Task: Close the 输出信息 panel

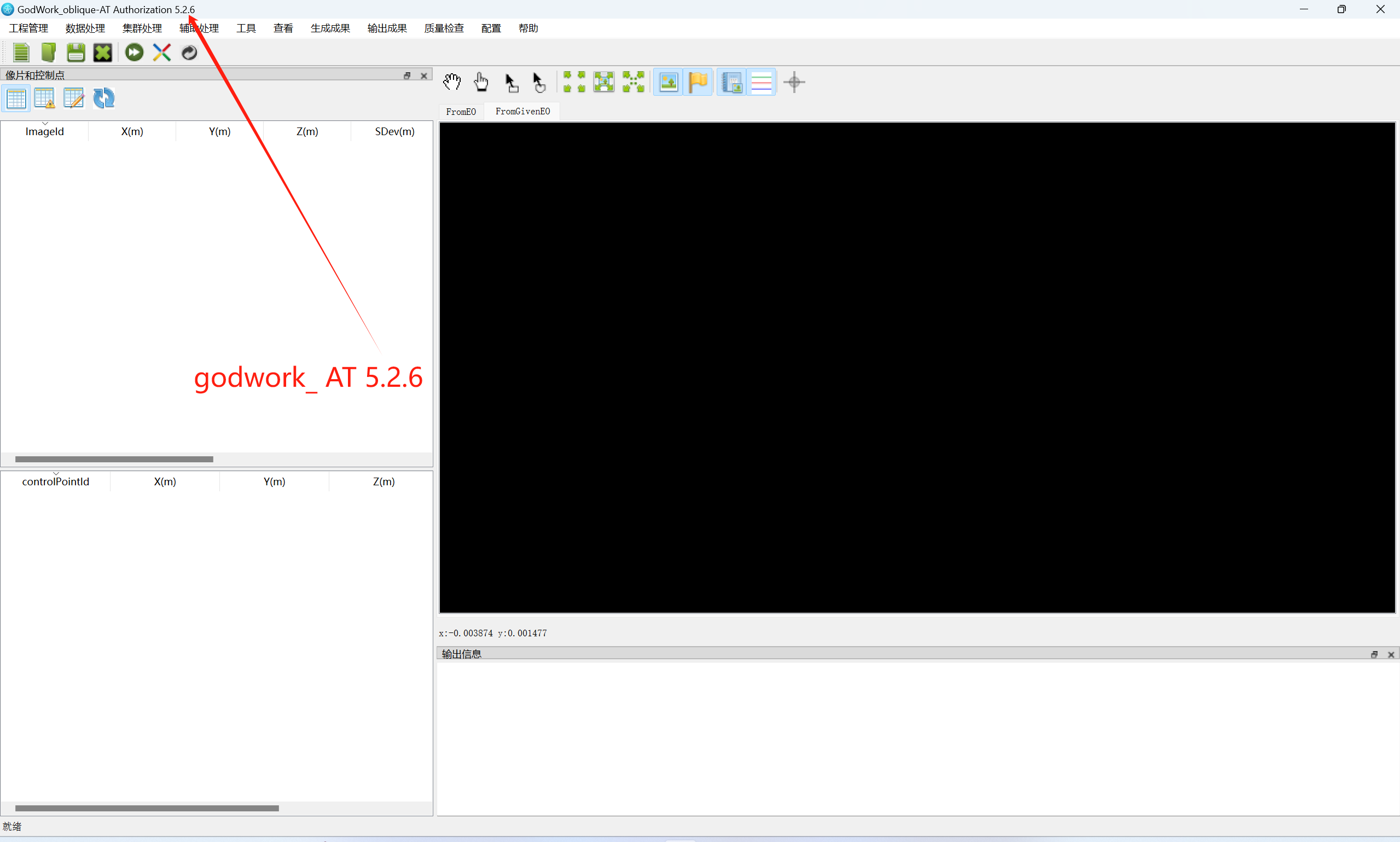Action: [1391, 655]
